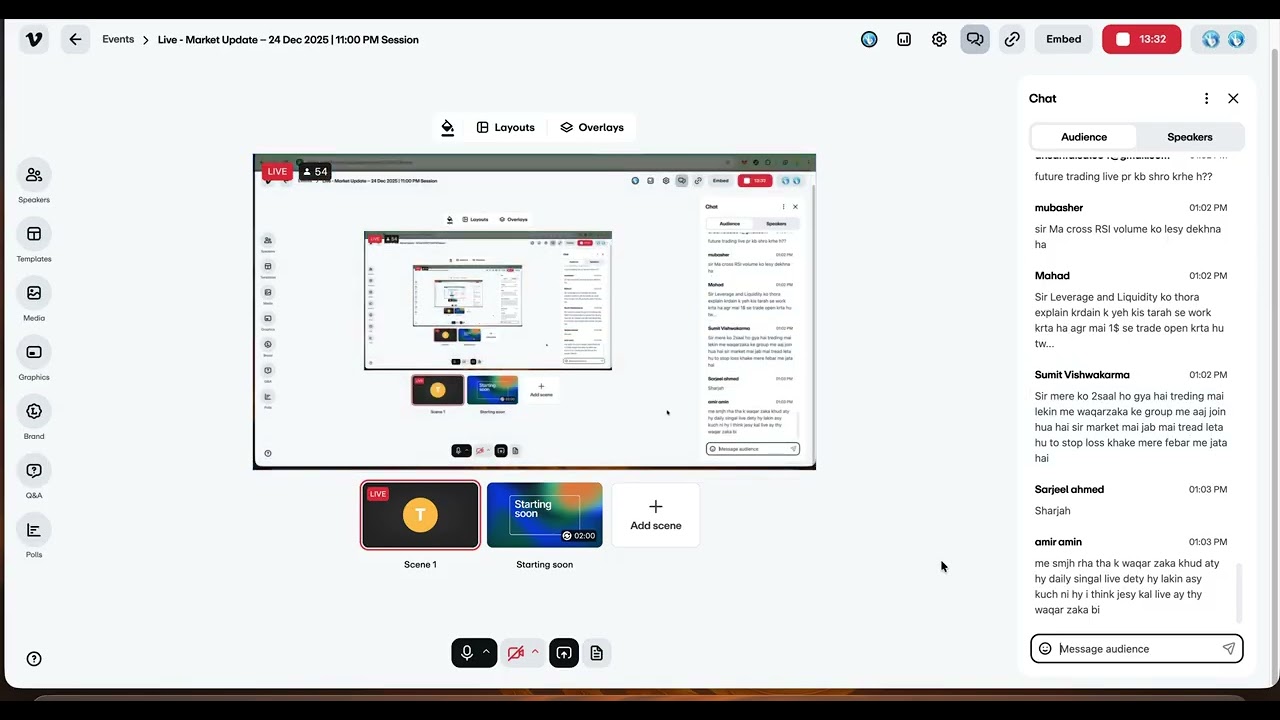Click Sumit Vishwakarma's name in chat
1280x720 pixels.
click(x=1082, y=375)
